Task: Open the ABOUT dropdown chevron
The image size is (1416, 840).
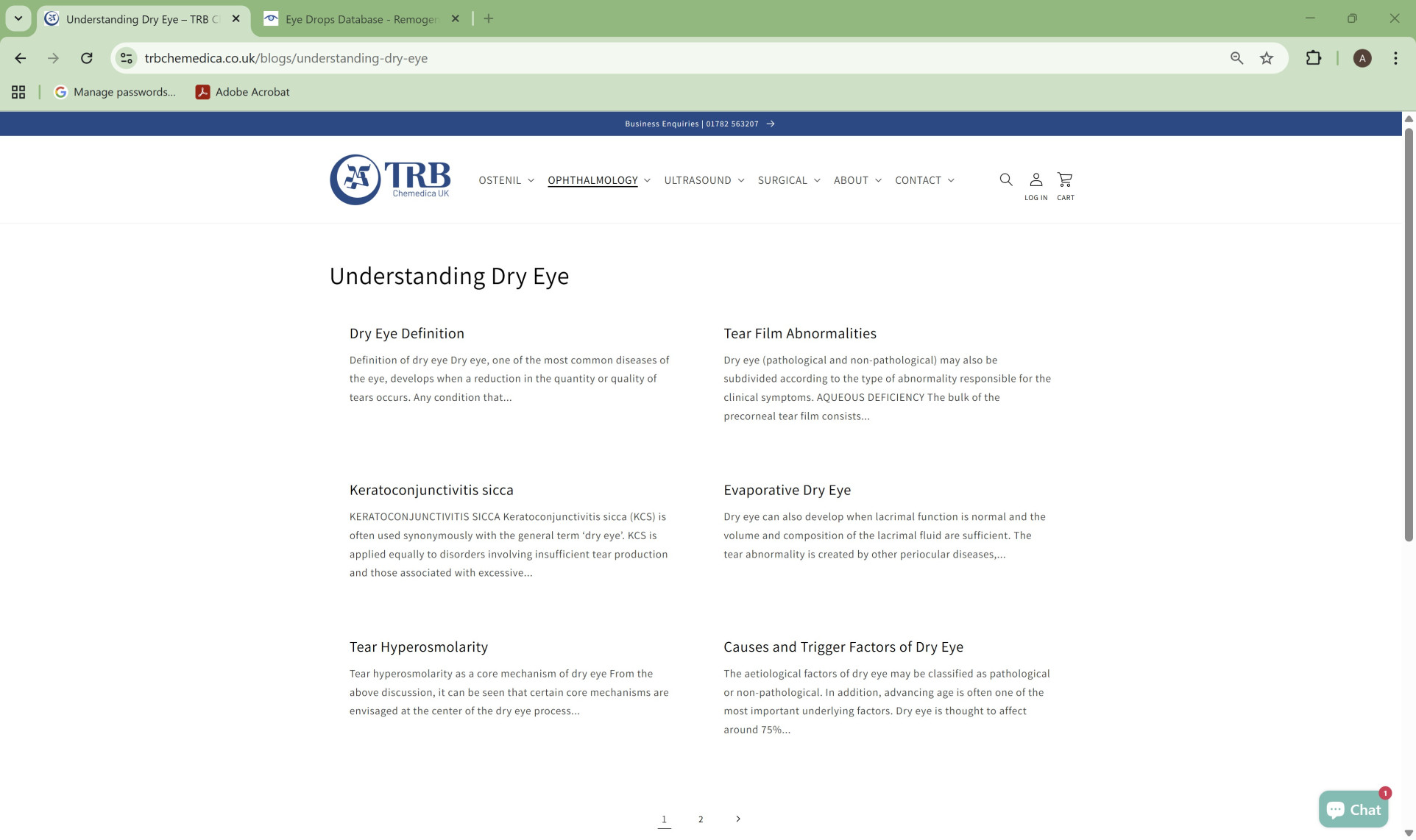Action: (x=877, y=180)
